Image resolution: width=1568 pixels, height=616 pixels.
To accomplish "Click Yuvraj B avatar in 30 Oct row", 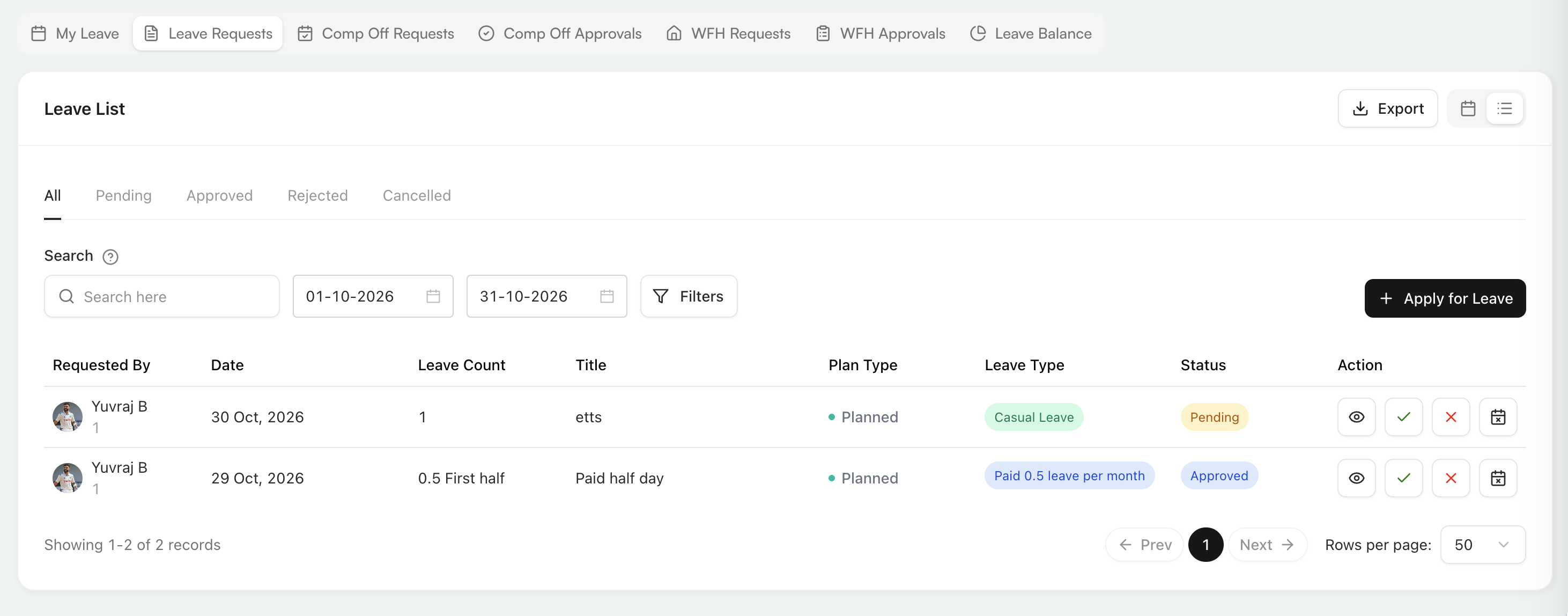I will [x=68, y=417].
